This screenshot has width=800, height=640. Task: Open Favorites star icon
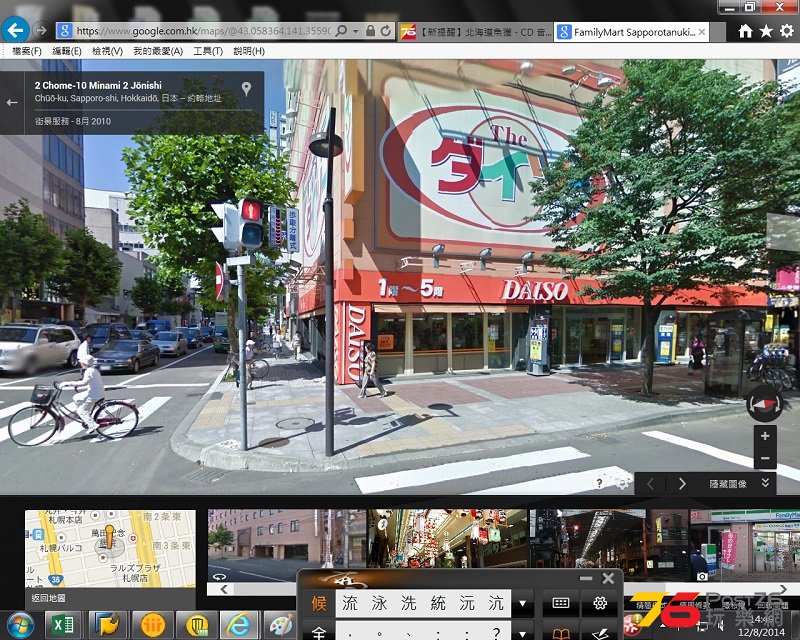click(x=766, y=31)
